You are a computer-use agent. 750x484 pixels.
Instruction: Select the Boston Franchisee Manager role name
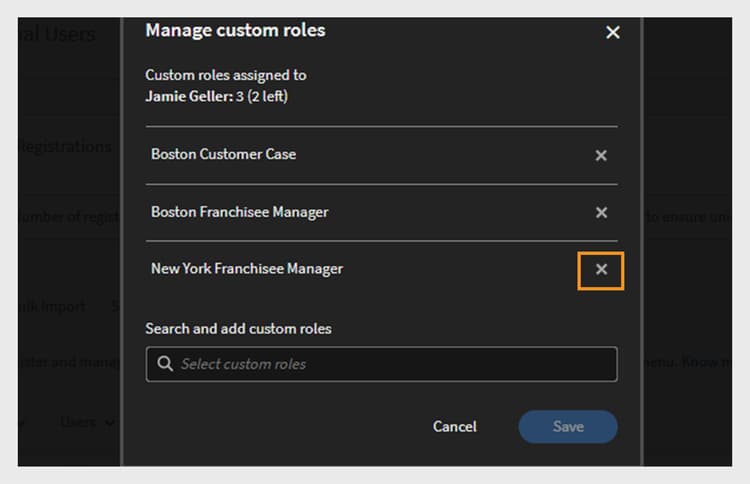239,212
